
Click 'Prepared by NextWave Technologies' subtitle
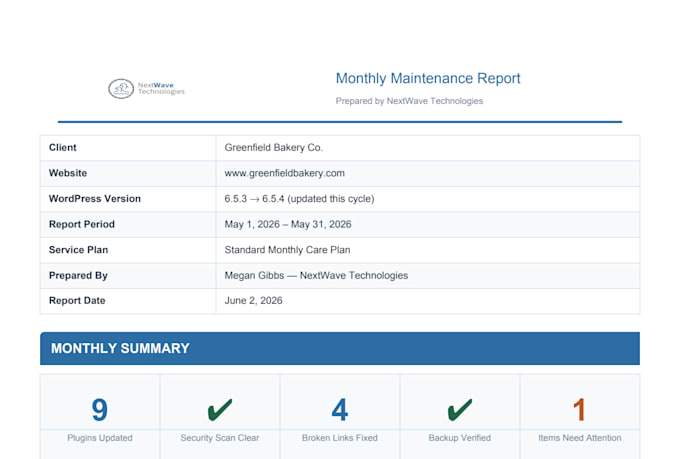(409, 101)
